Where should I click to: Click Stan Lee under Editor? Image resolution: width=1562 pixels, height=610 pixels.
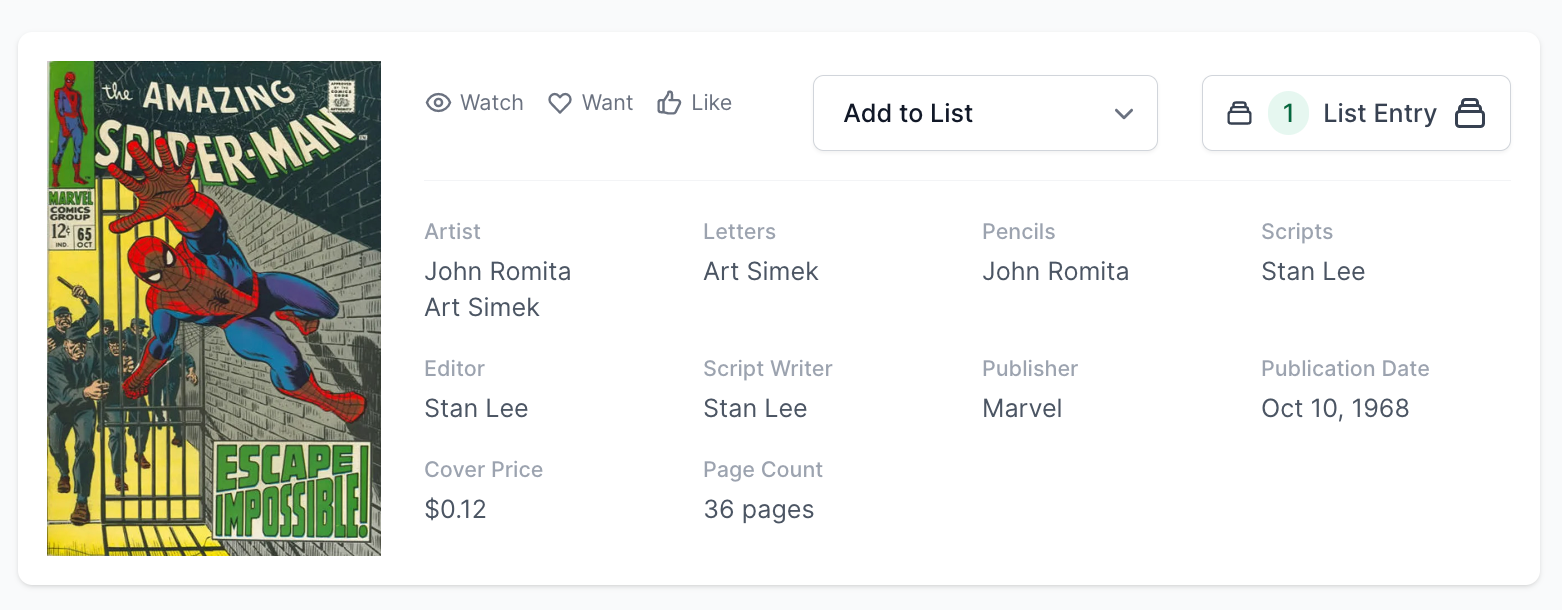point(476,408)
